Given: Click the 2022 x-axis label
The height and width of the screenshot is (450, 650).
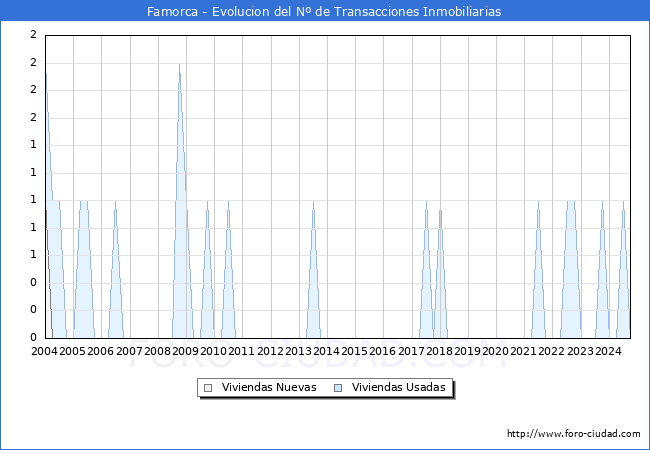Looking at the screenshot, I should pos(552,351).
